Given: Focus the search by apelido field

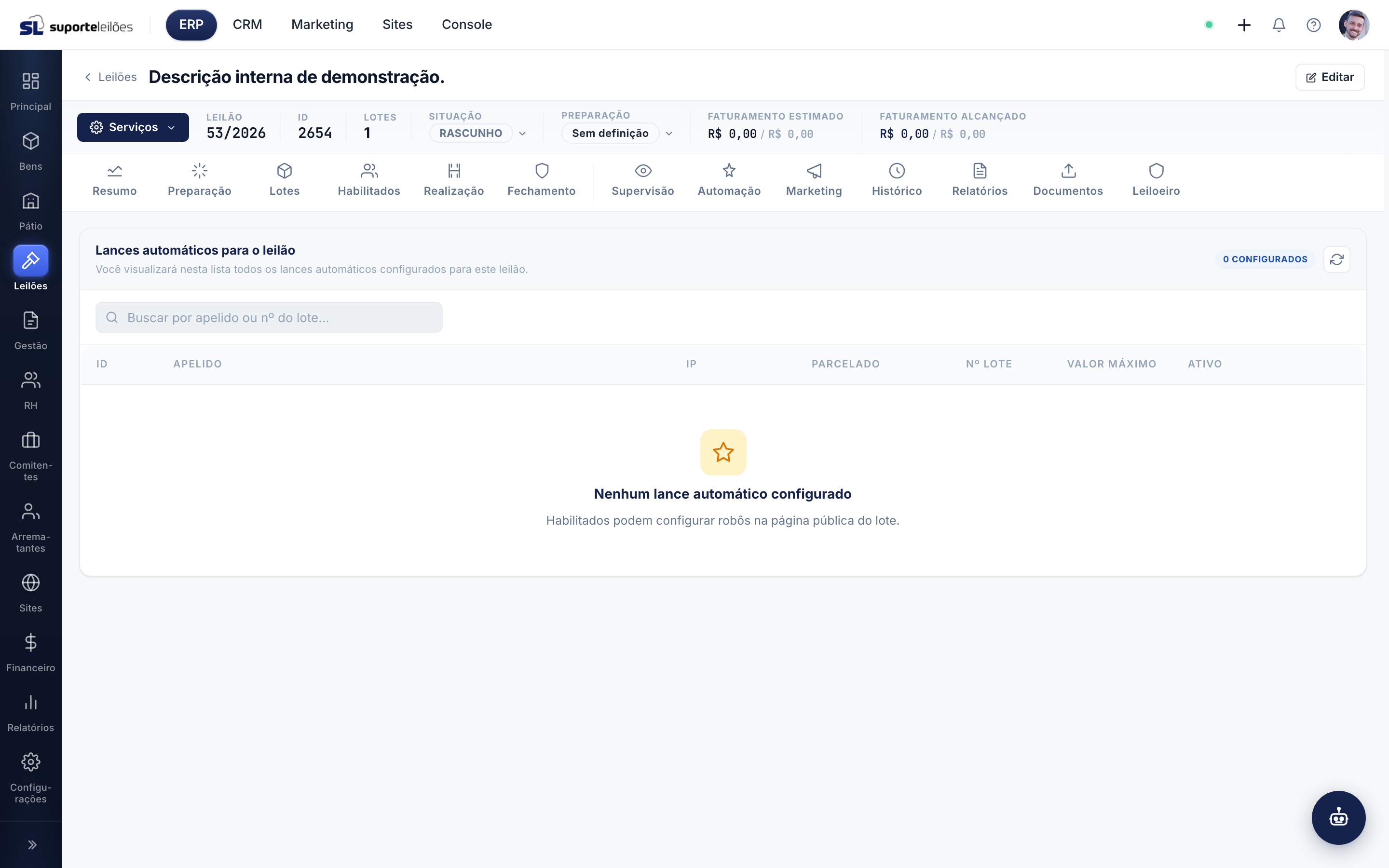Looking at the screenshot, I should point(269,317).
